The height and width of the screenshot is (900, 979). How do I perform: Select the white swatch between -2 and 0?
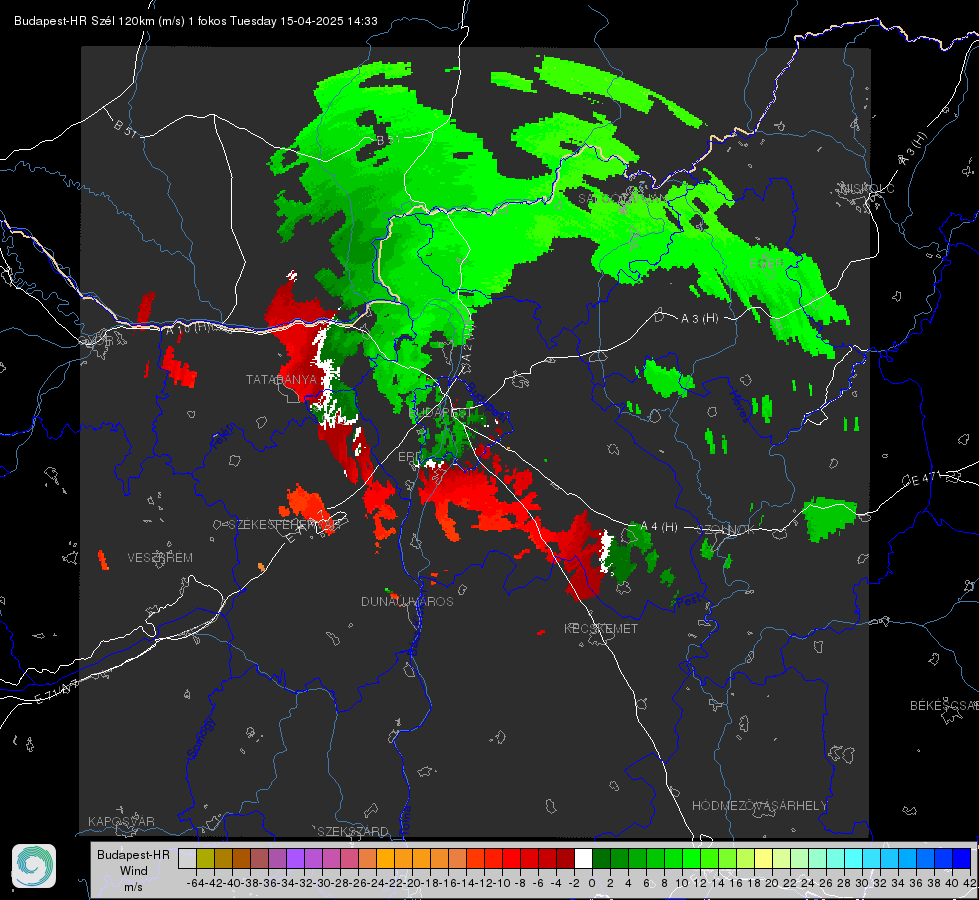point(583,858)
